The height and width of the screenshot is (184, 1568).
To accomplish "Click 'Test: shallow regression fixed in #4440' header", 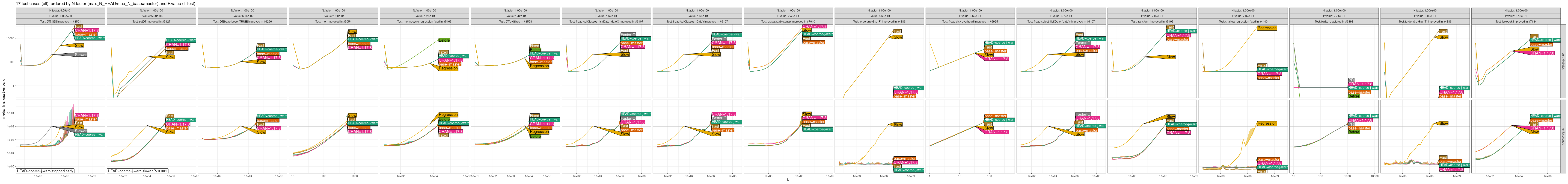I will pos(1243,21).
